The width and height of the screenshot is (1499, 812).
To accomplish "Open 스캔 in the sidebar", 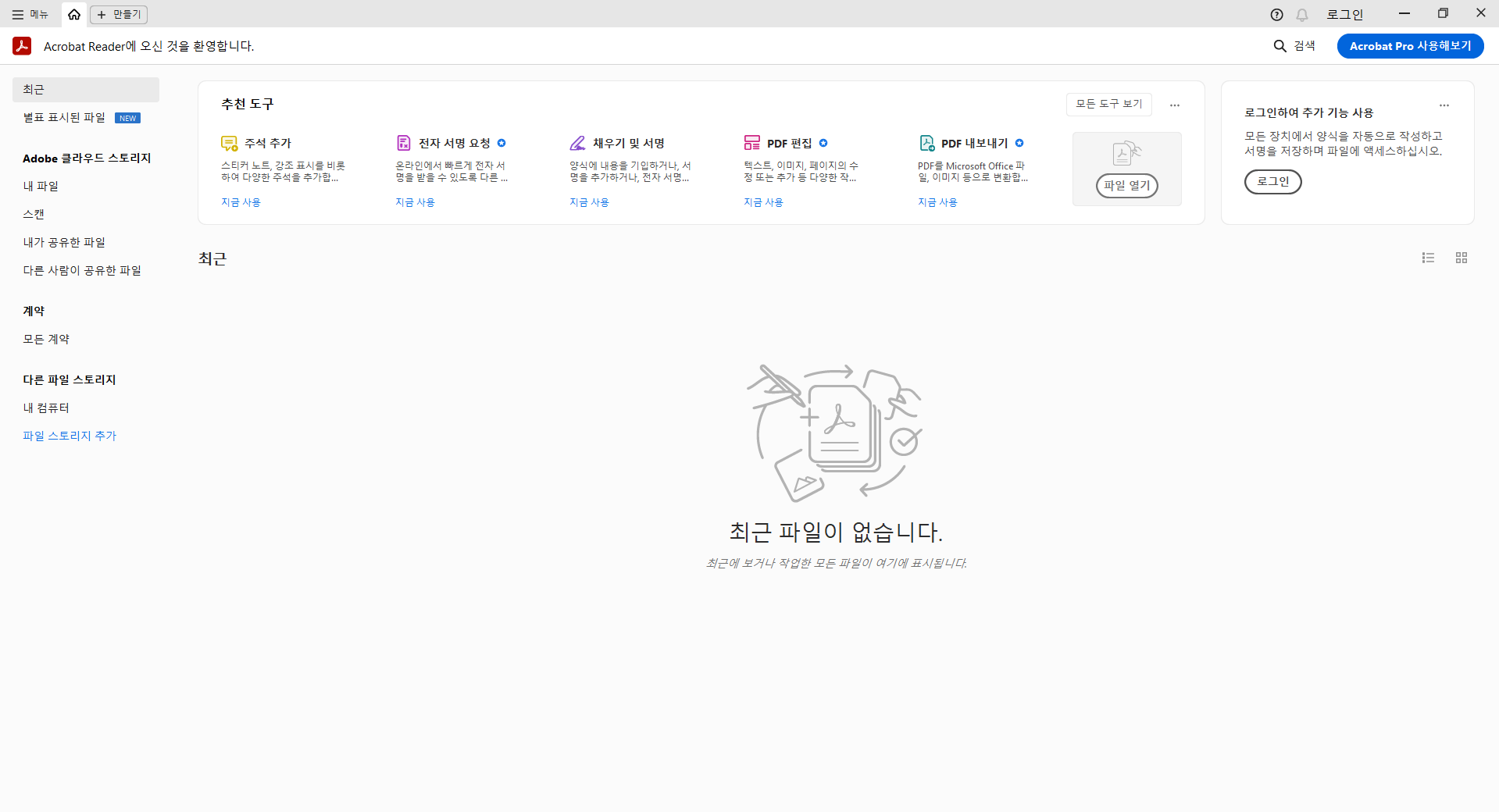I will tap(34, 214).
